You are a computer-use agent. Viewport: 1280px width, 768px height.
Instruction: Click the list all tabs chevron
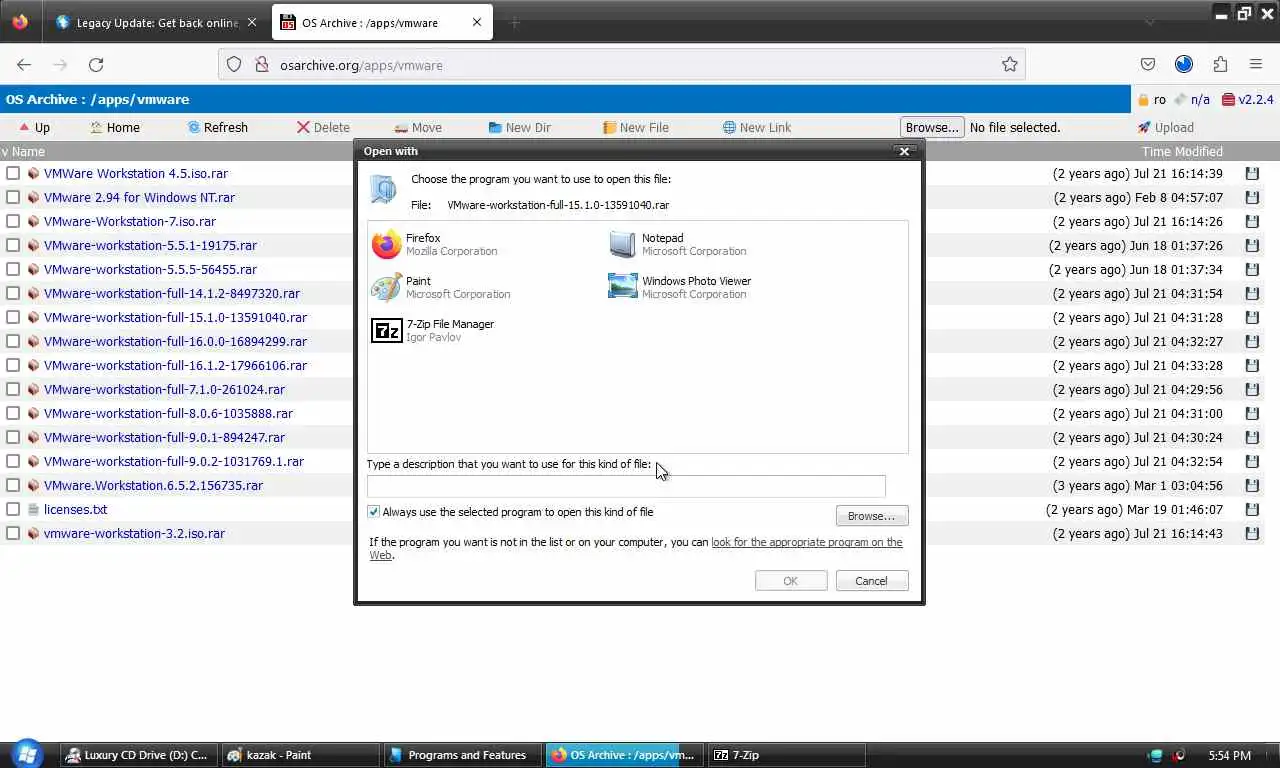(x=1150, y=22)
